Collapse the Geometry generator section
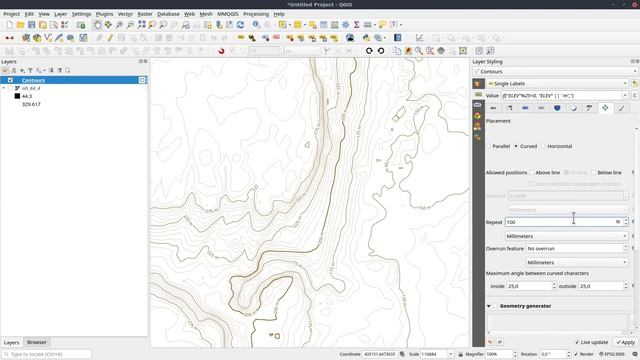The width and height of the screenshot is (640, 360). (x=489, y=306)
